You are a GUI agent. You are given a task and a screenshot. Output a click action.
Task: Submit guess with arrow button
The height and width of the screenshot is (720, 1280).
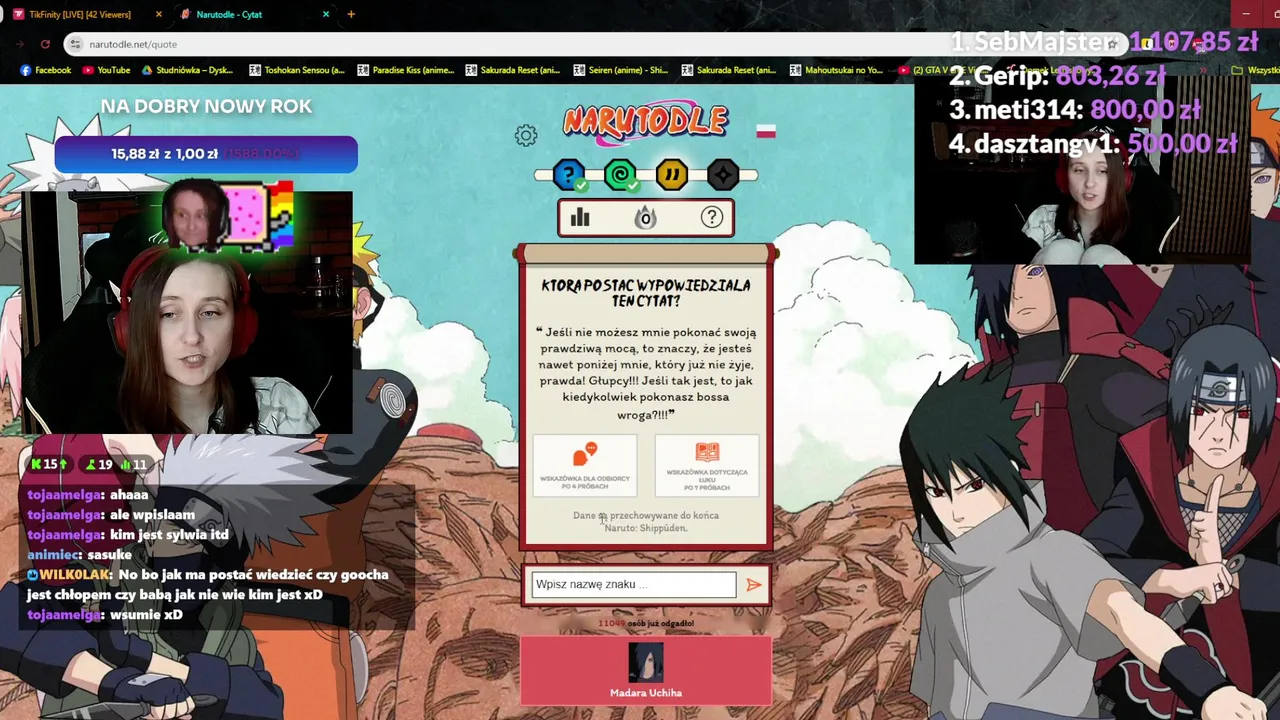753,585
